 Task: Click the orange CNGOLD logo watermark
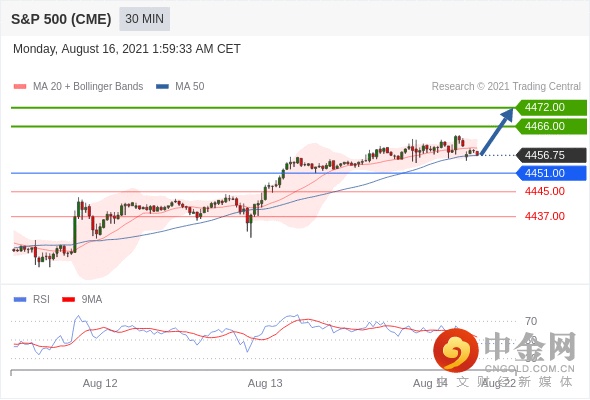coord(456,350)
